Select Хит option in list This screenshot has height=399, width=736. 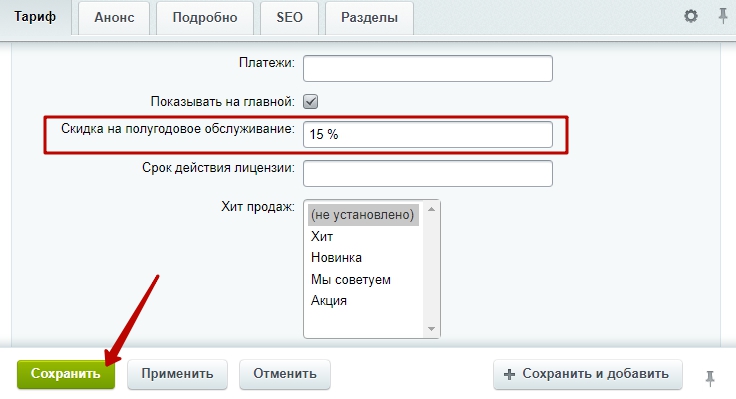pyautogui.click(x=363, y=236)
